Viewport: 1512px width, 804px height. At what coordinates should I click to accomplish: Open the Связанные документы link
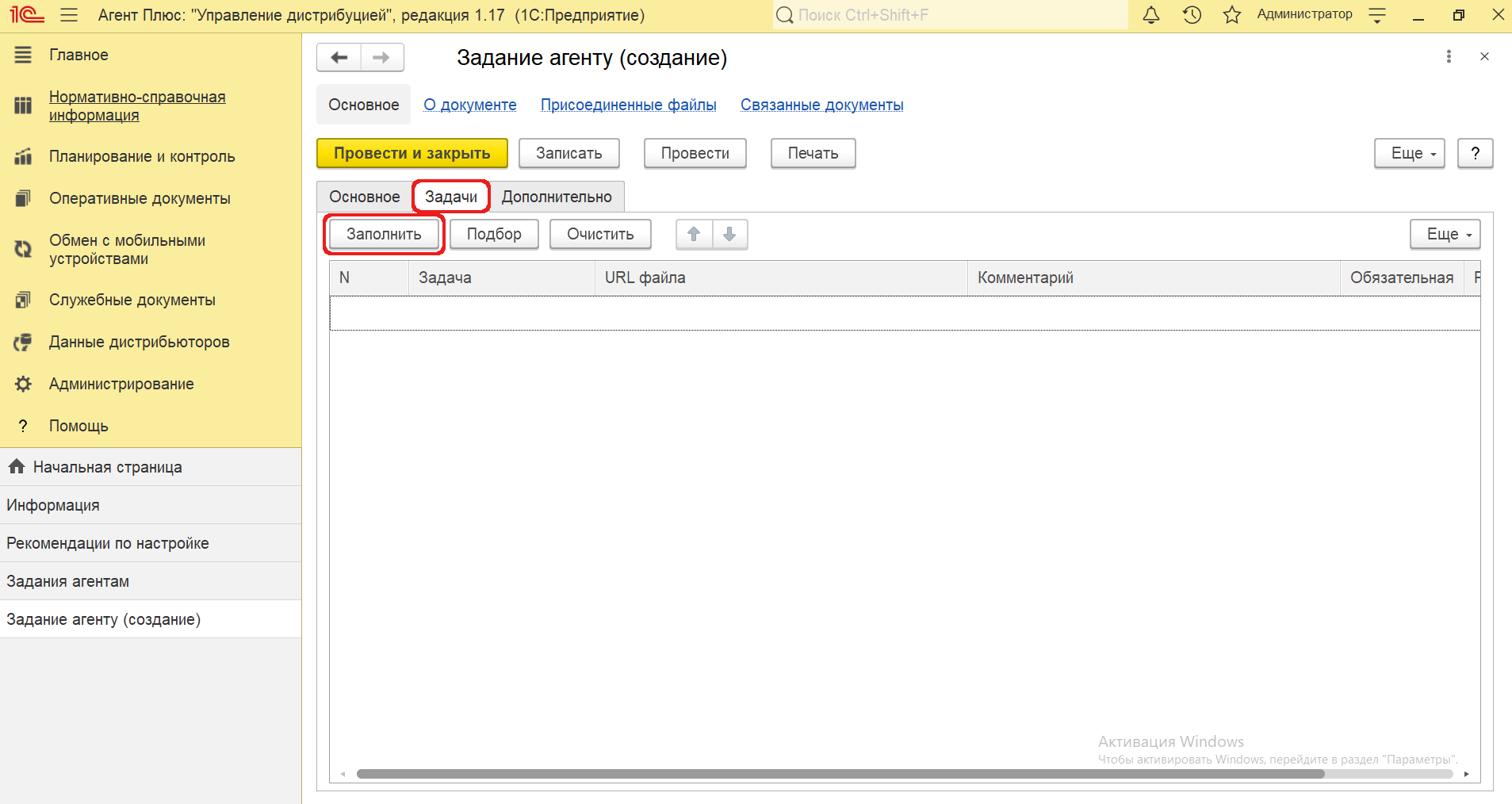(x=822, y=105)
